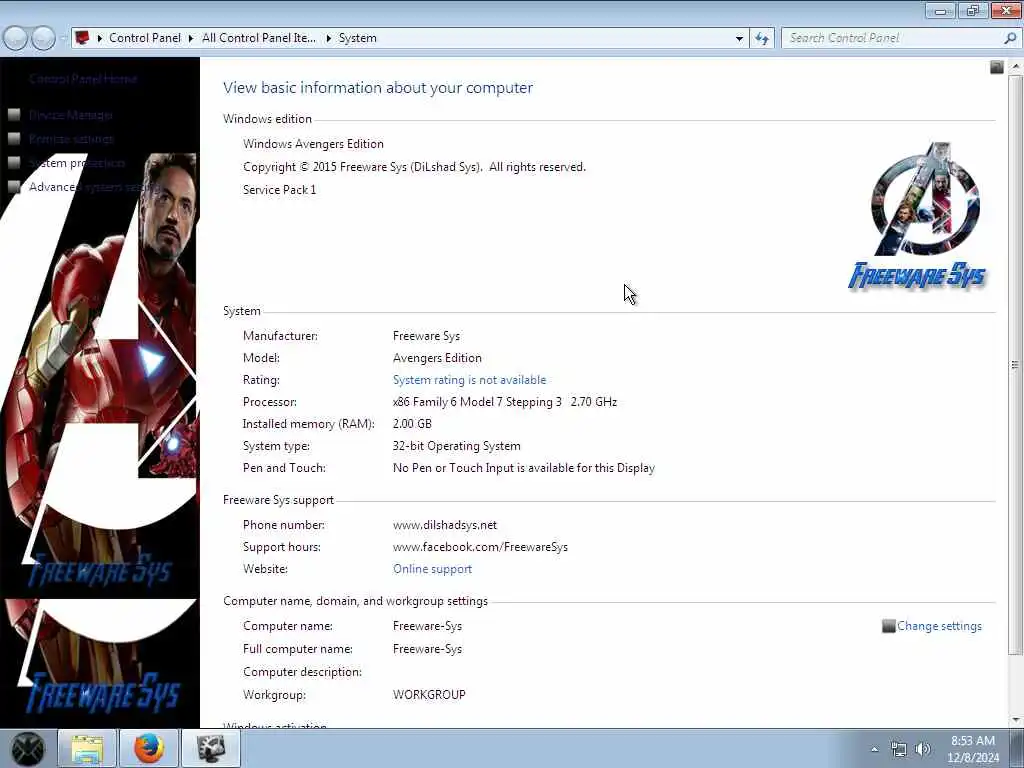
Task: Click shield icon beside Advanced system settings
Action: click(x=14, y=187)
